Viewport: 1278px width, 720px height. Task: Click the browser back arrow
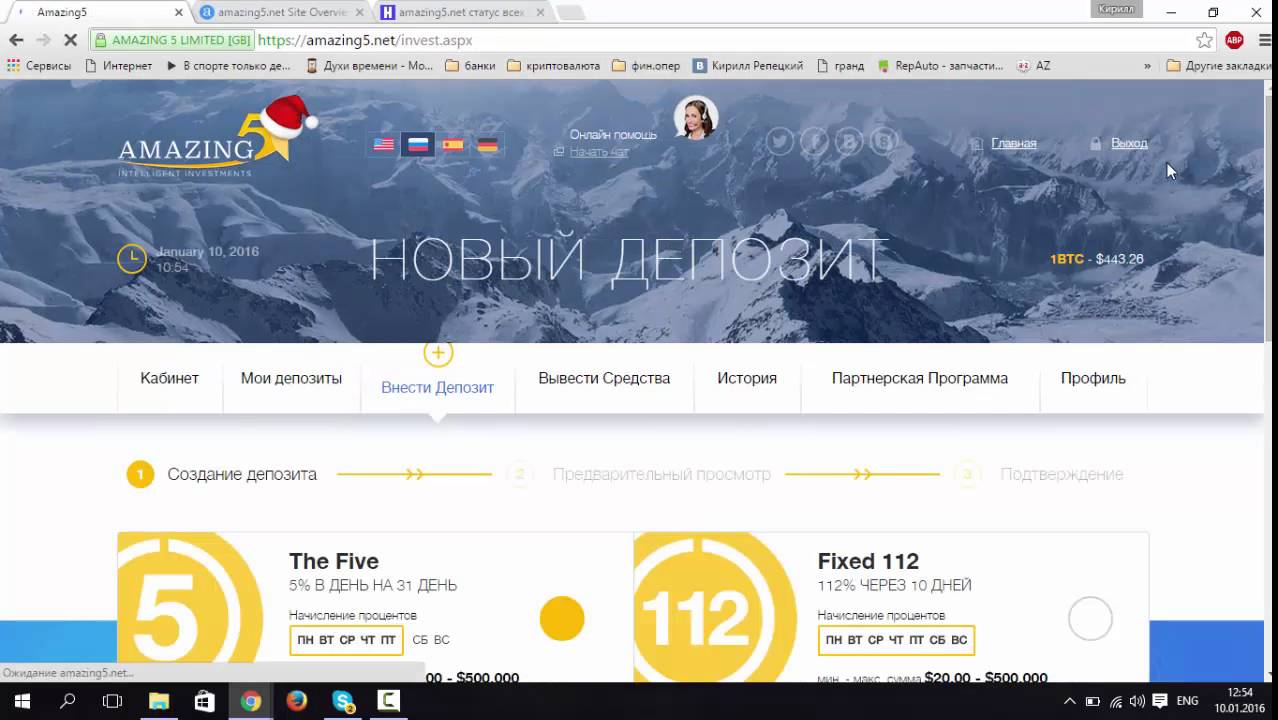16,40
